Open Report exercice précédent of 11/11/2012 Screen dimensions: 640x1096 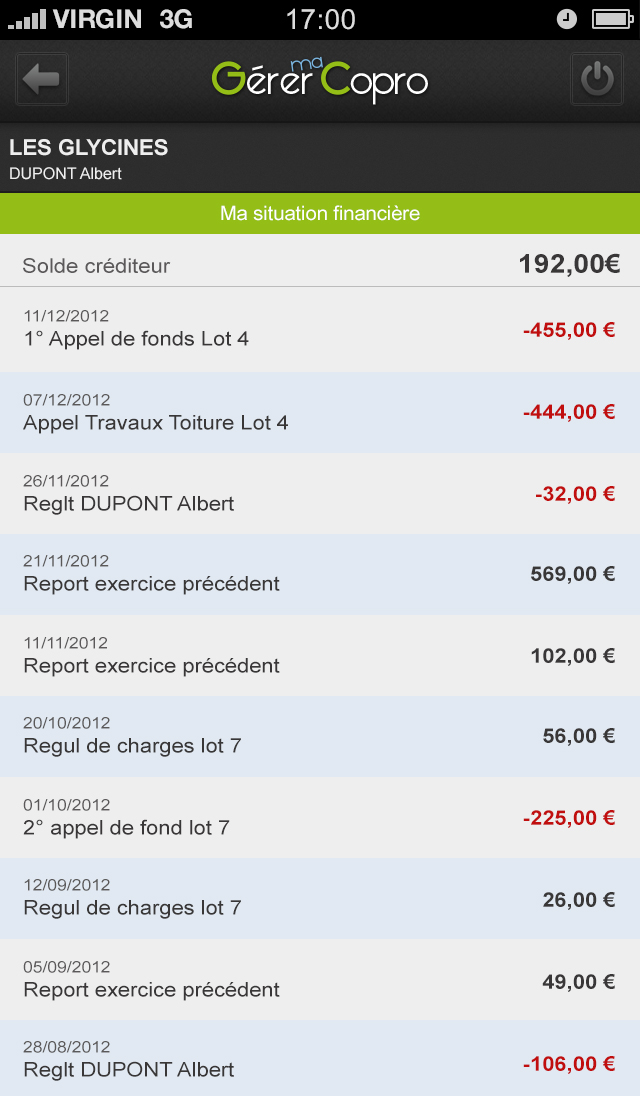[x=320, y=656]
